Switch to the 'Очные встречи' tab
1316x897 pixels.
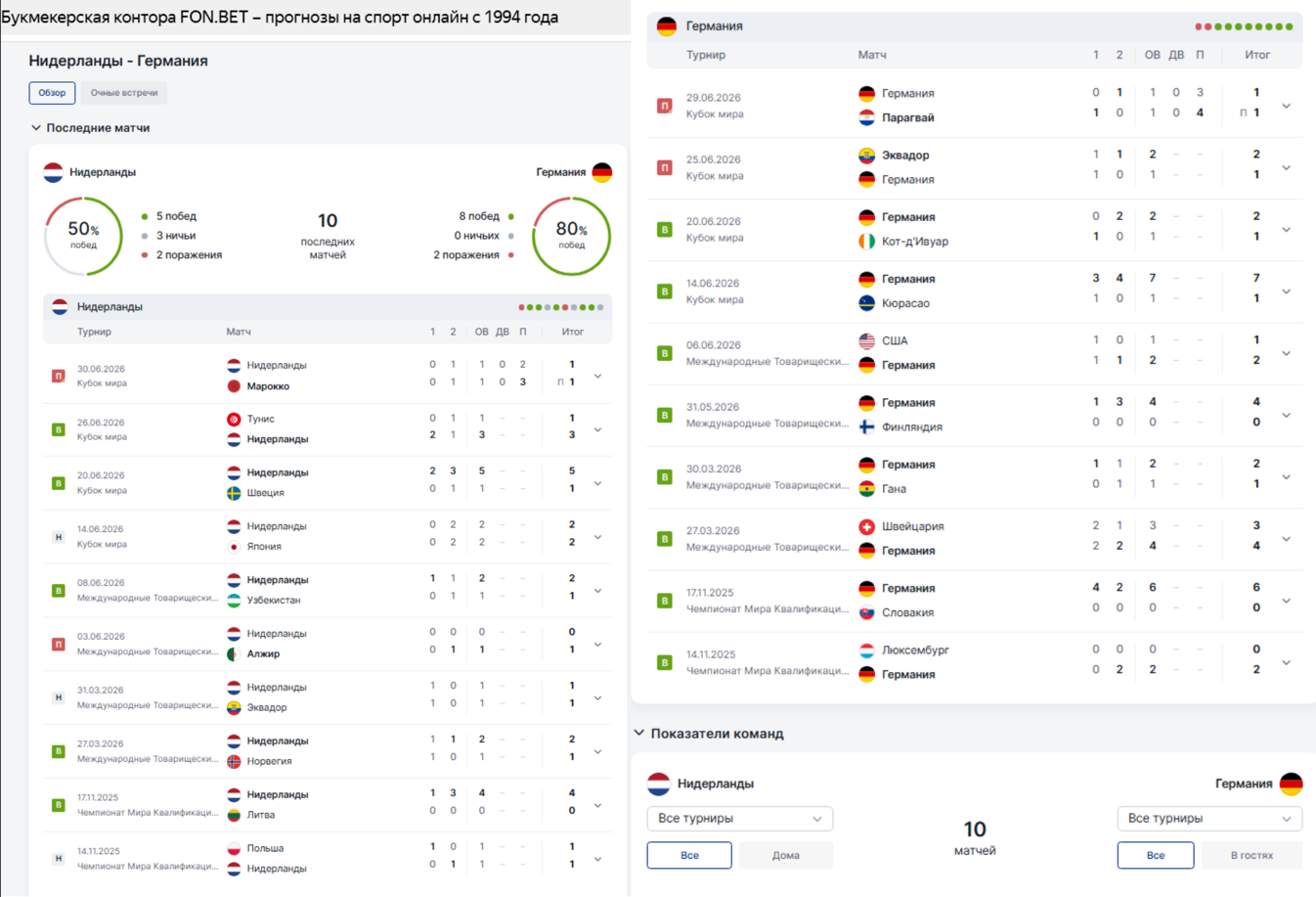coord(124,93)
